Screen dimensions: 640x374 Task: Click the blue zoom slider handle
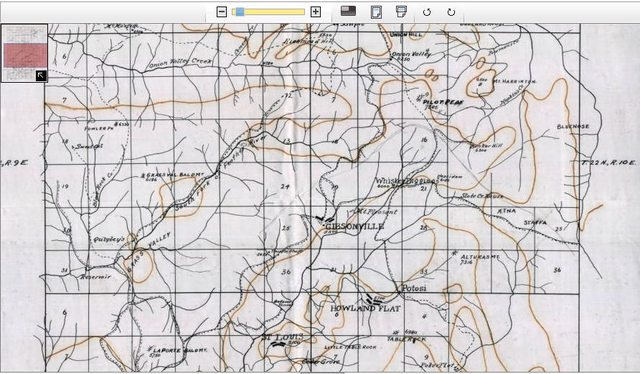[240, 12]
